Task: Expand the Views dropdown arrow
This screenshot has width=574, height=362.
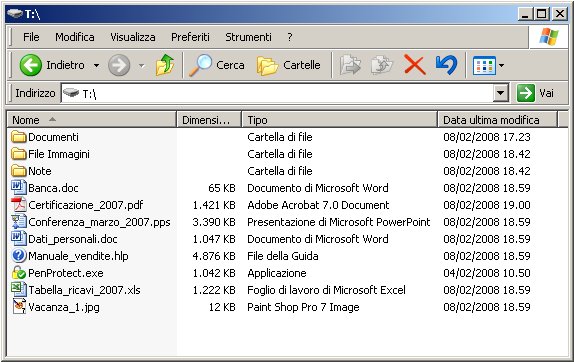Action: point(501,66)
